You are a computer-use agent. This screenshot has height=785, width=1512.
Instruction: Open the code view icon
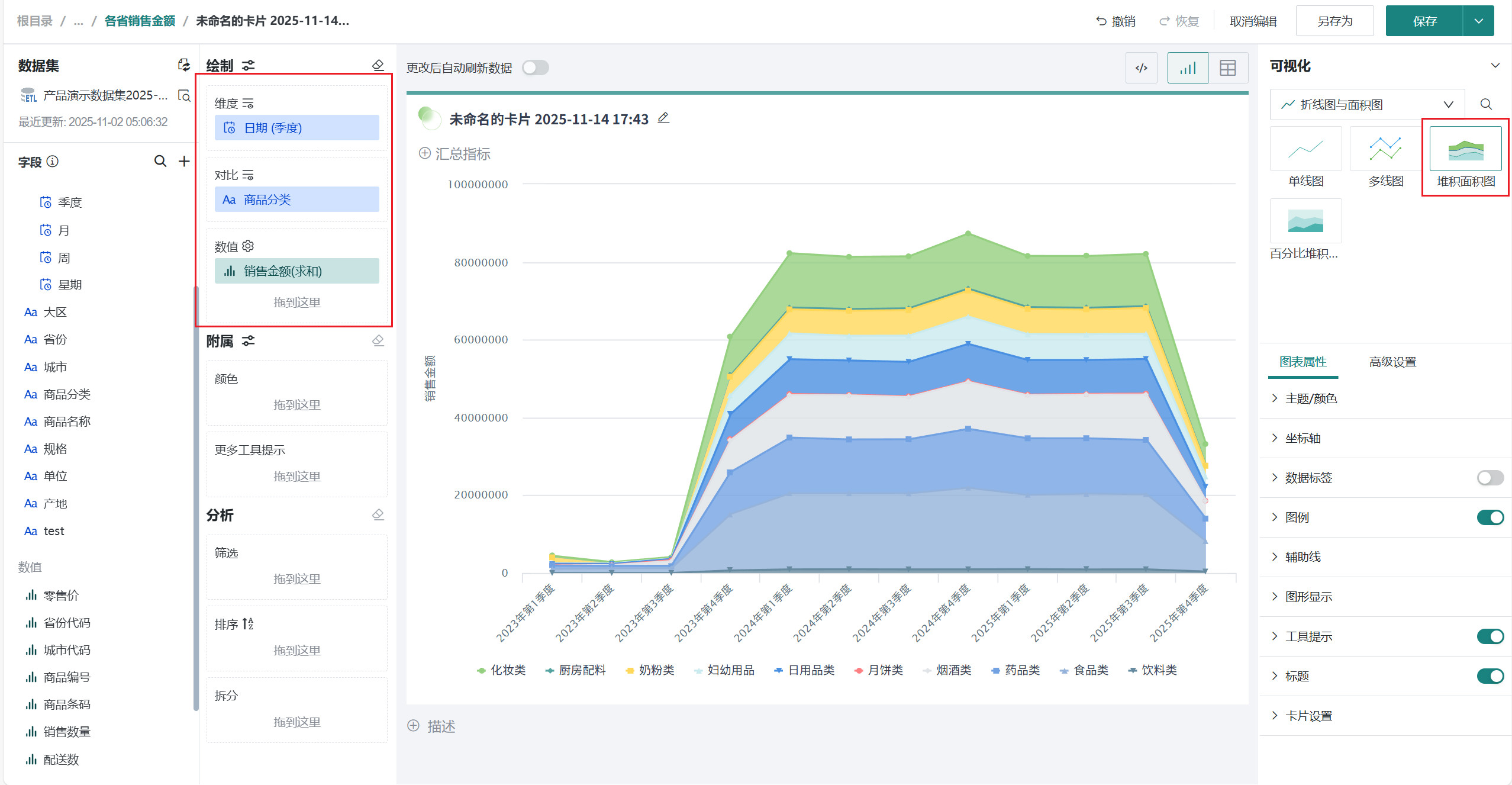[x=1141, y=68]
